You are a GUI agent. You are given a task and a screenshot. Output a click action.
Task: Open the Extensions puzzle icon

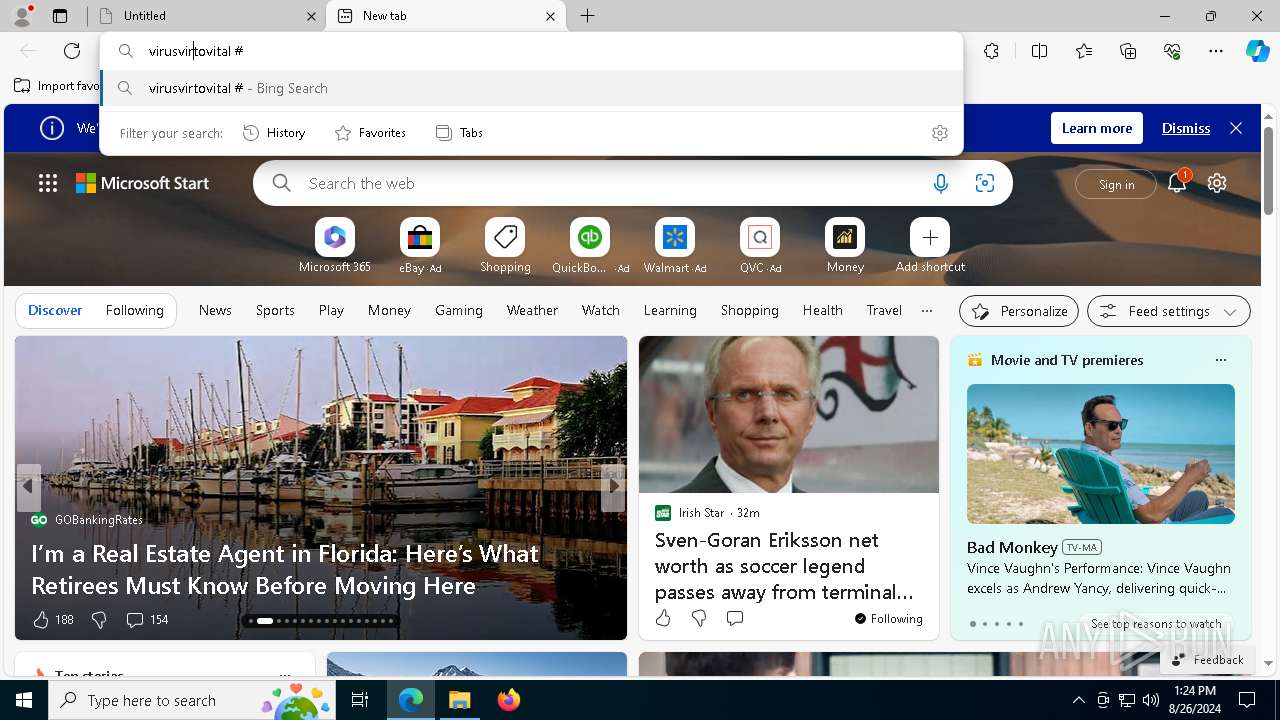pos(991,51)
